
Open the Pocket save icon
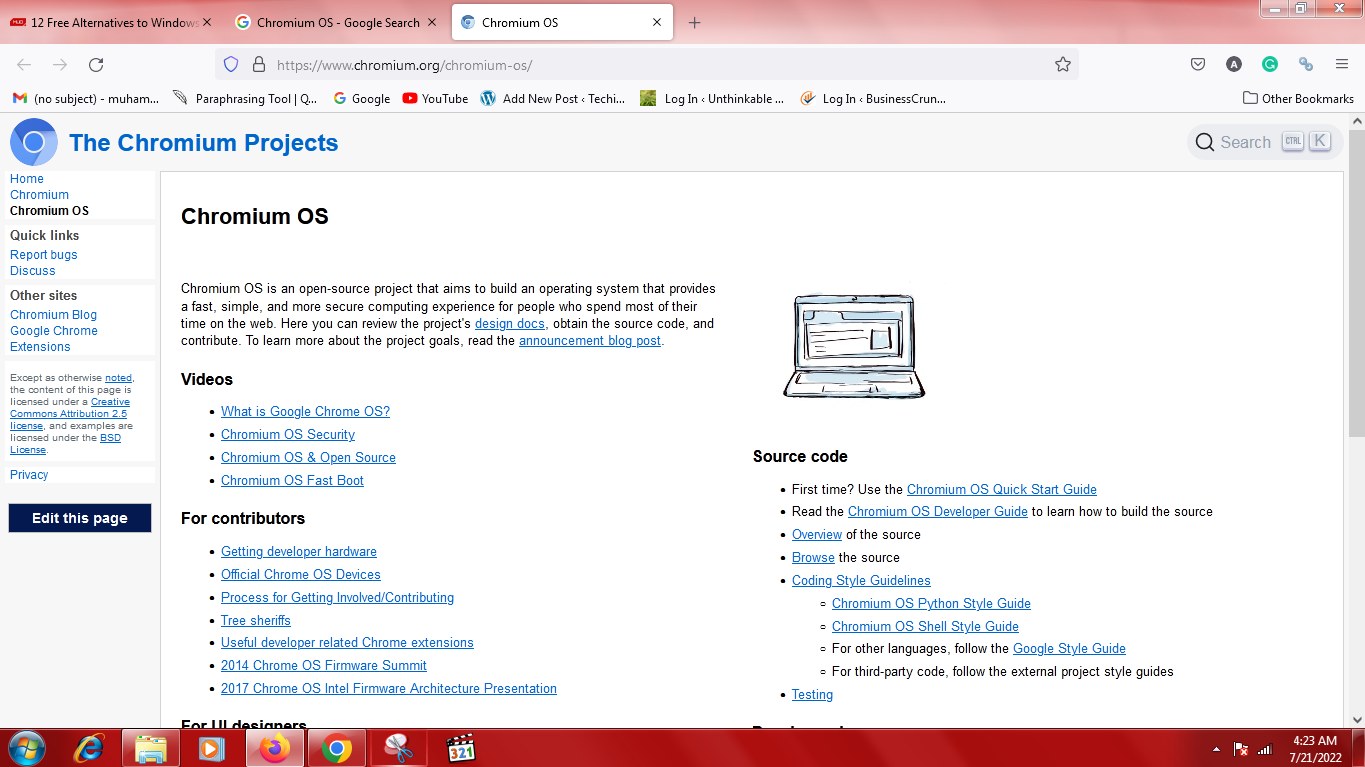(1198, 64)
